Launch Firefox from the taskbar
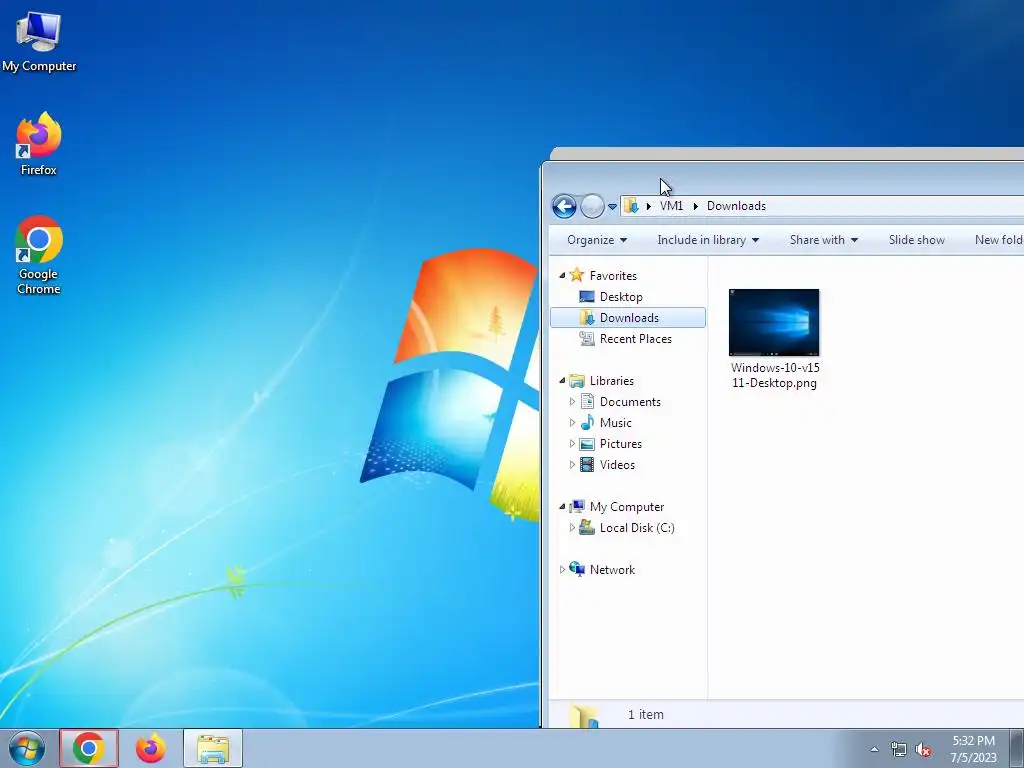The width and height of the screenshot is (1024, 768). [x=151, y=748]
